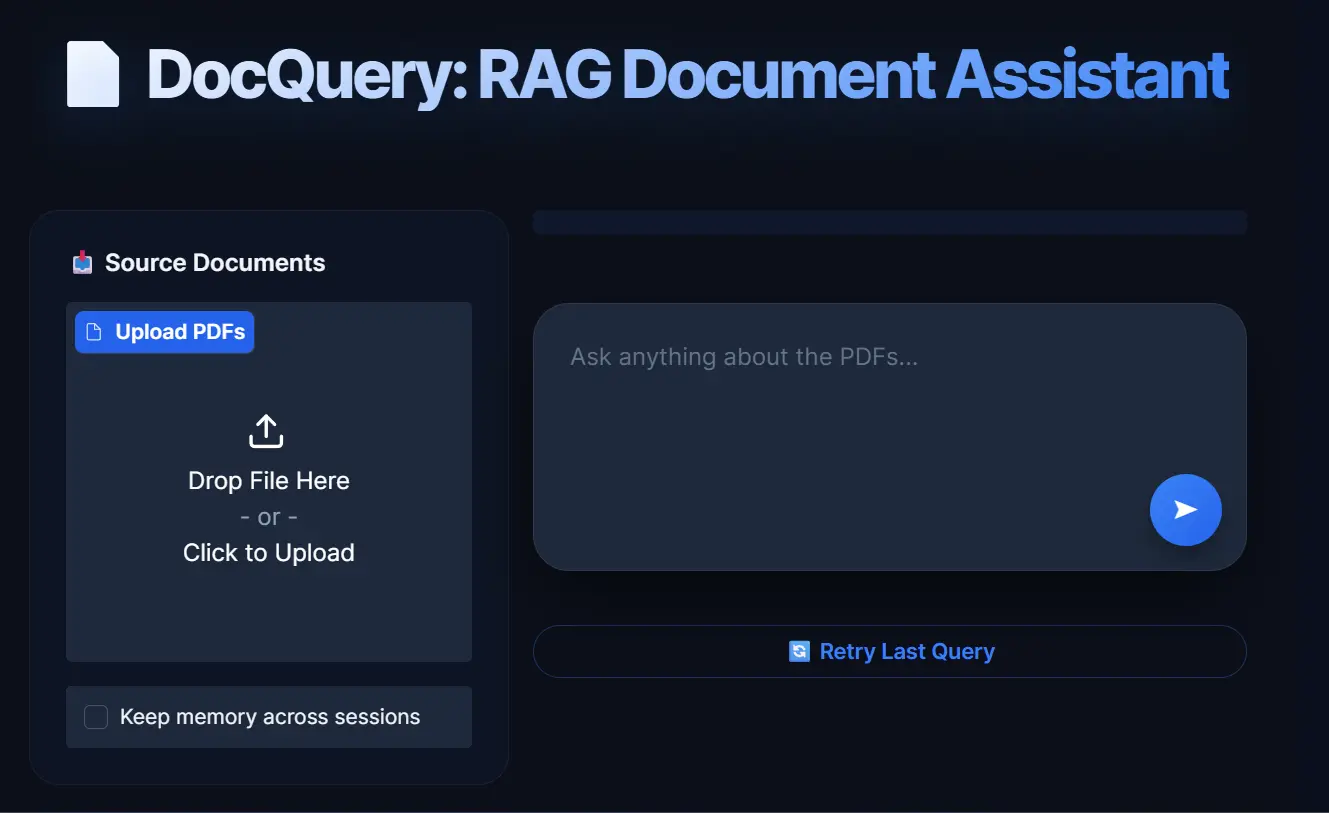The width and height of the screenshot is (1329, 813).
Task: Submit the query using the circular send icon
Action: coord(1185,510)
